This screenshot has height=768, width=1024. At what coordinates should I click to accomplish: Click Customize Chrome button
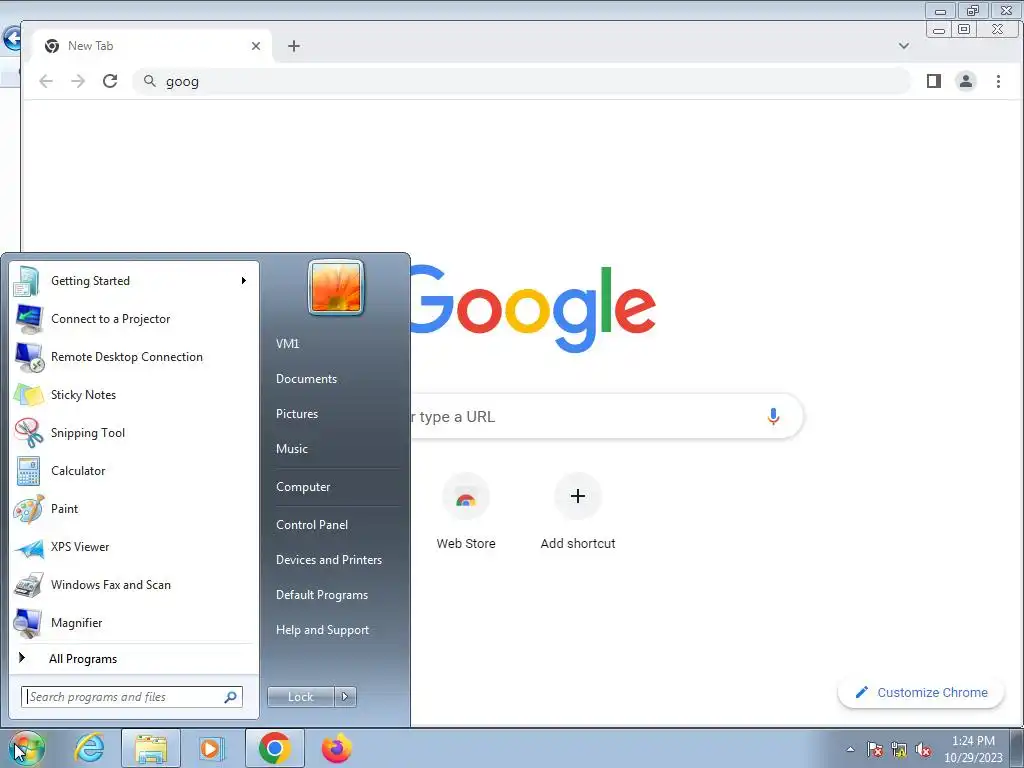pos(921,693)
